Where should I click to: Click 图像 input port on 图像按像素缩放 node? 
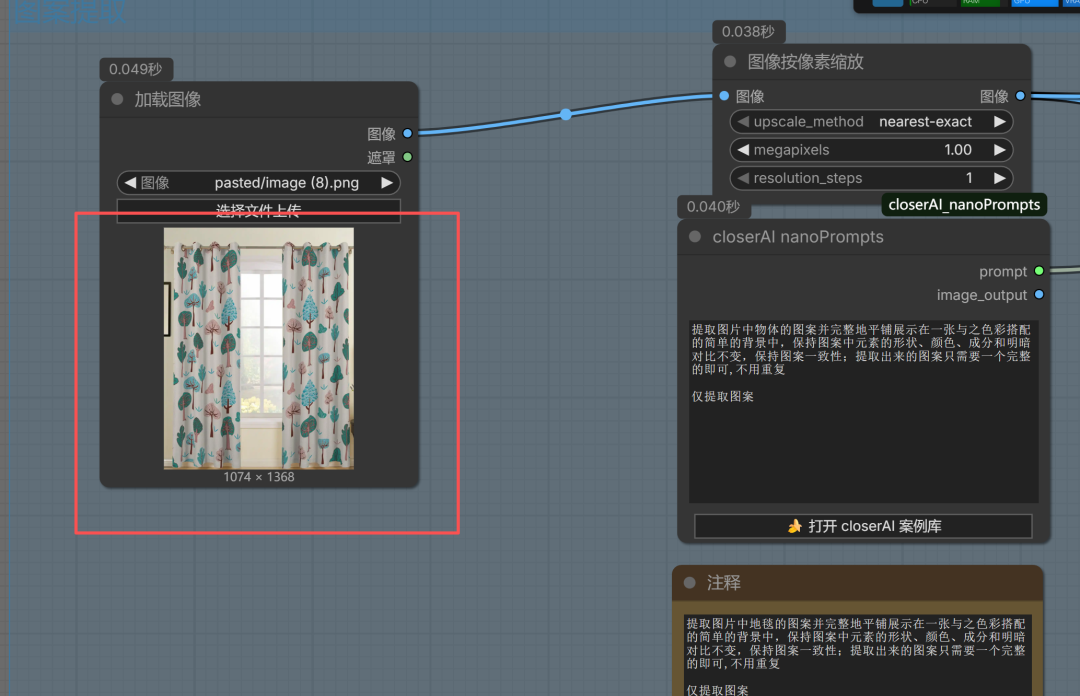pos(724,96)
